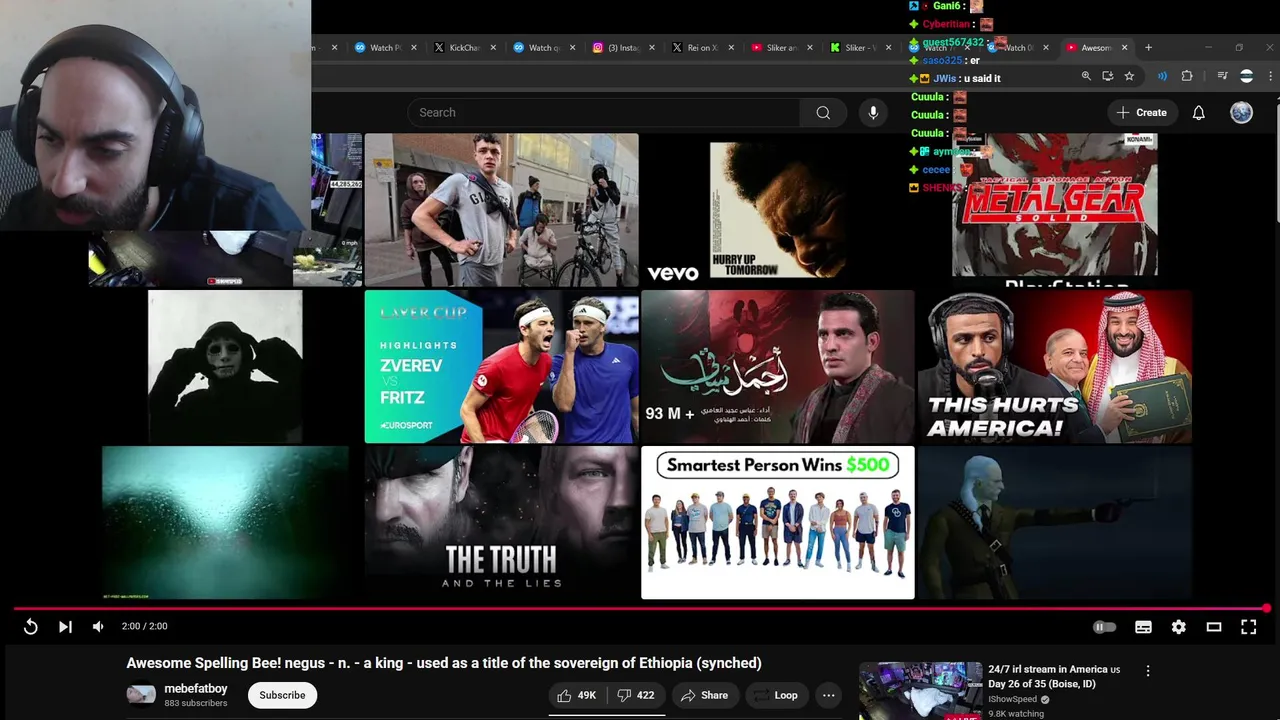Enable the Loop button
This screenshot has height=720, width=1280.
[776, 695]
